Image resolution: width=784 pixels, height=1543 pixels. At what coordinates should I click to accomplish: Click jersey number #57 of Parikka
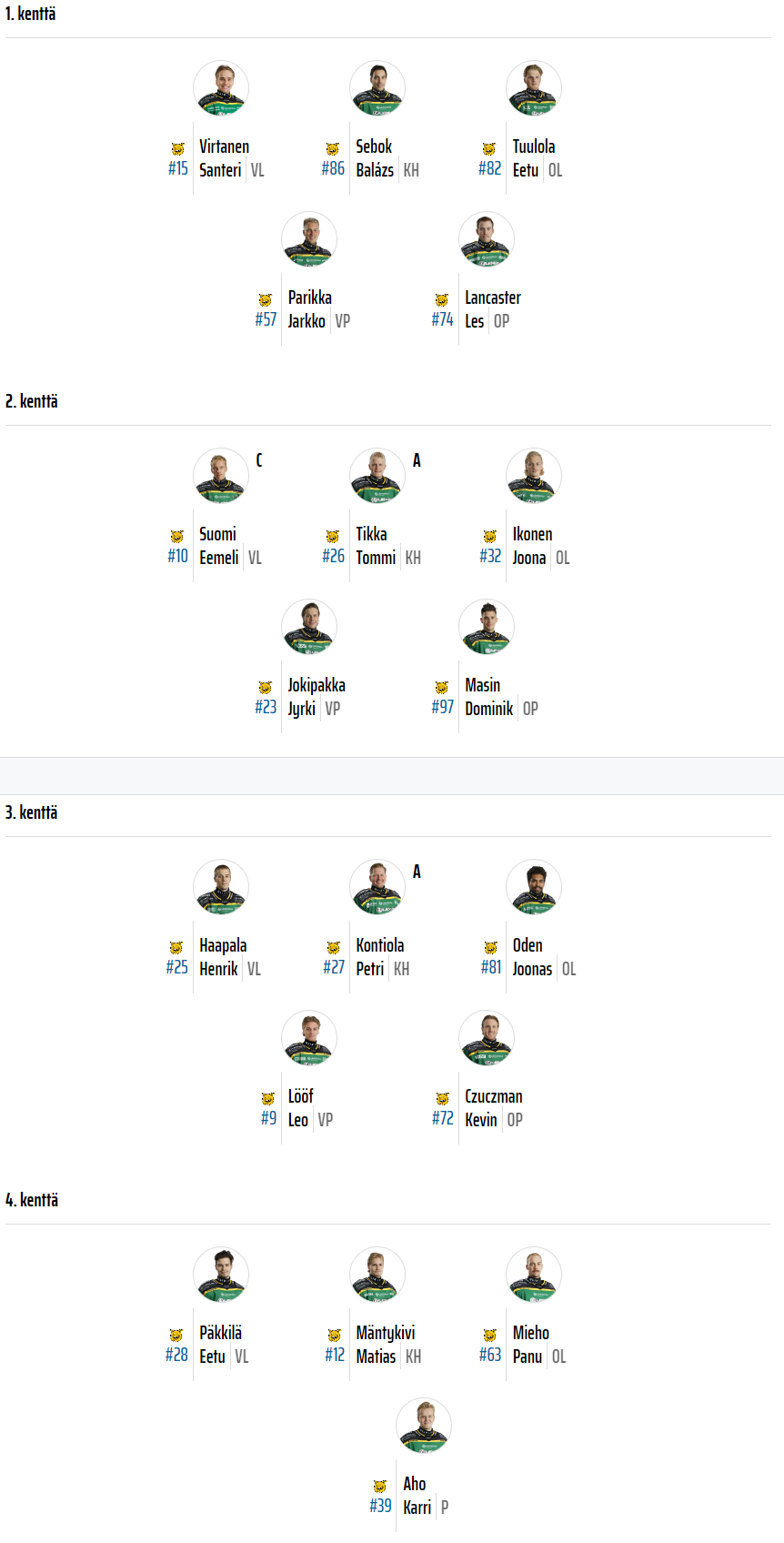click(x=266, y=319)
